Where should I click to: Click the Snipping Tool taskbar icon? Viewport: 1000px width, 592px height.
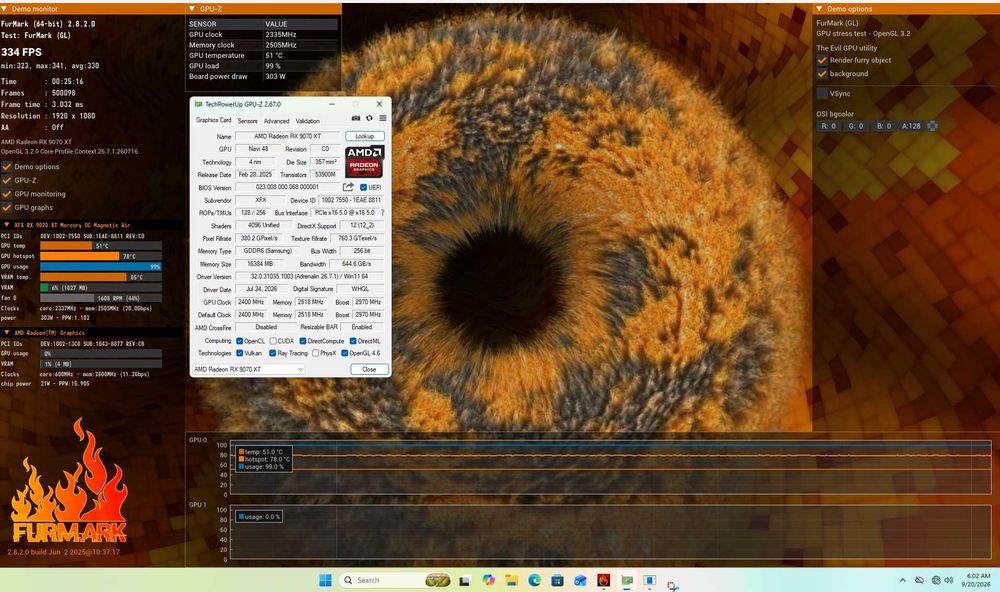coord(672,585)
